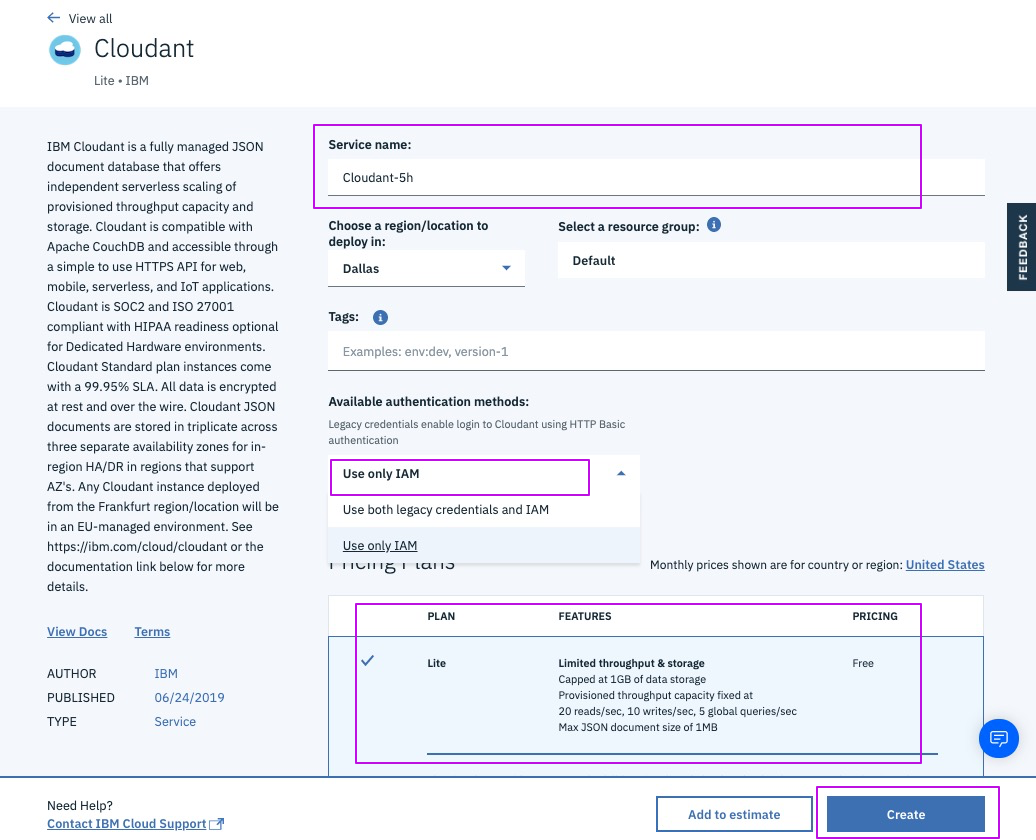This screenshot has width=1036, height=840.
Task: Click the Limited throughput & storage text
Action: point(631,663)
